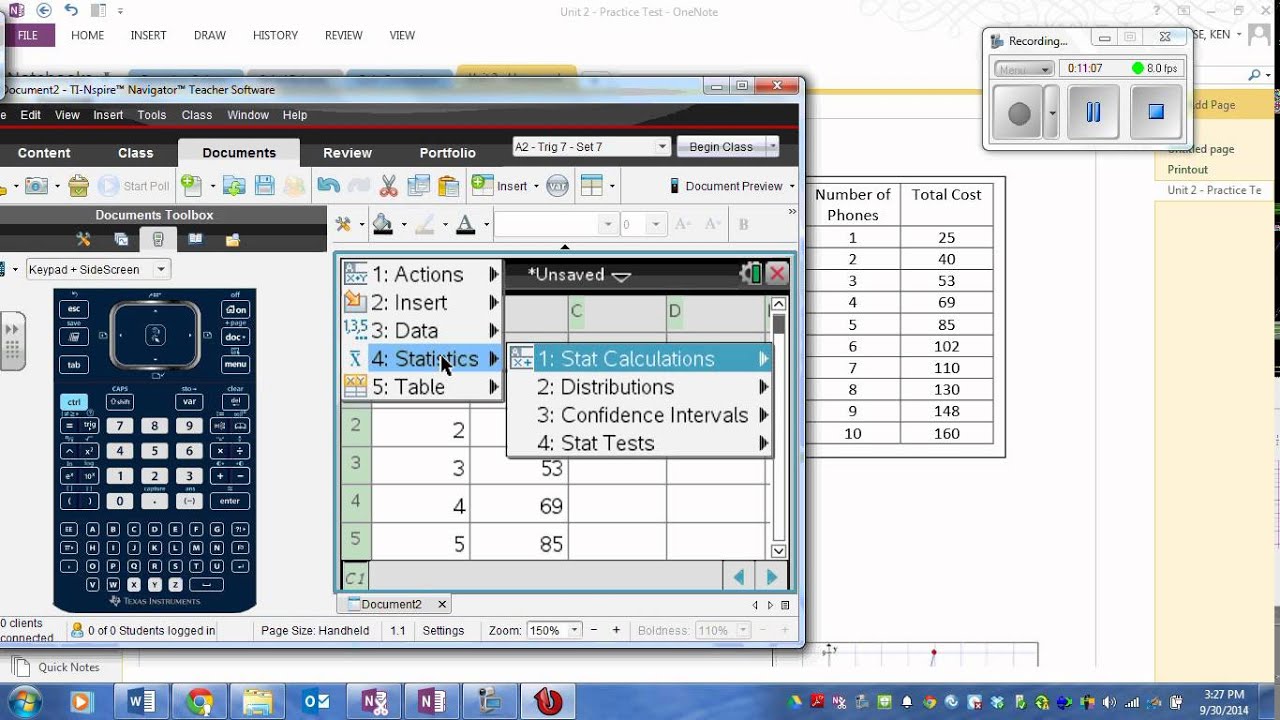The width and height of the screenshot is (1280, 720).
Task: Click the Open Document folder icon
Action: click(234, 186)
